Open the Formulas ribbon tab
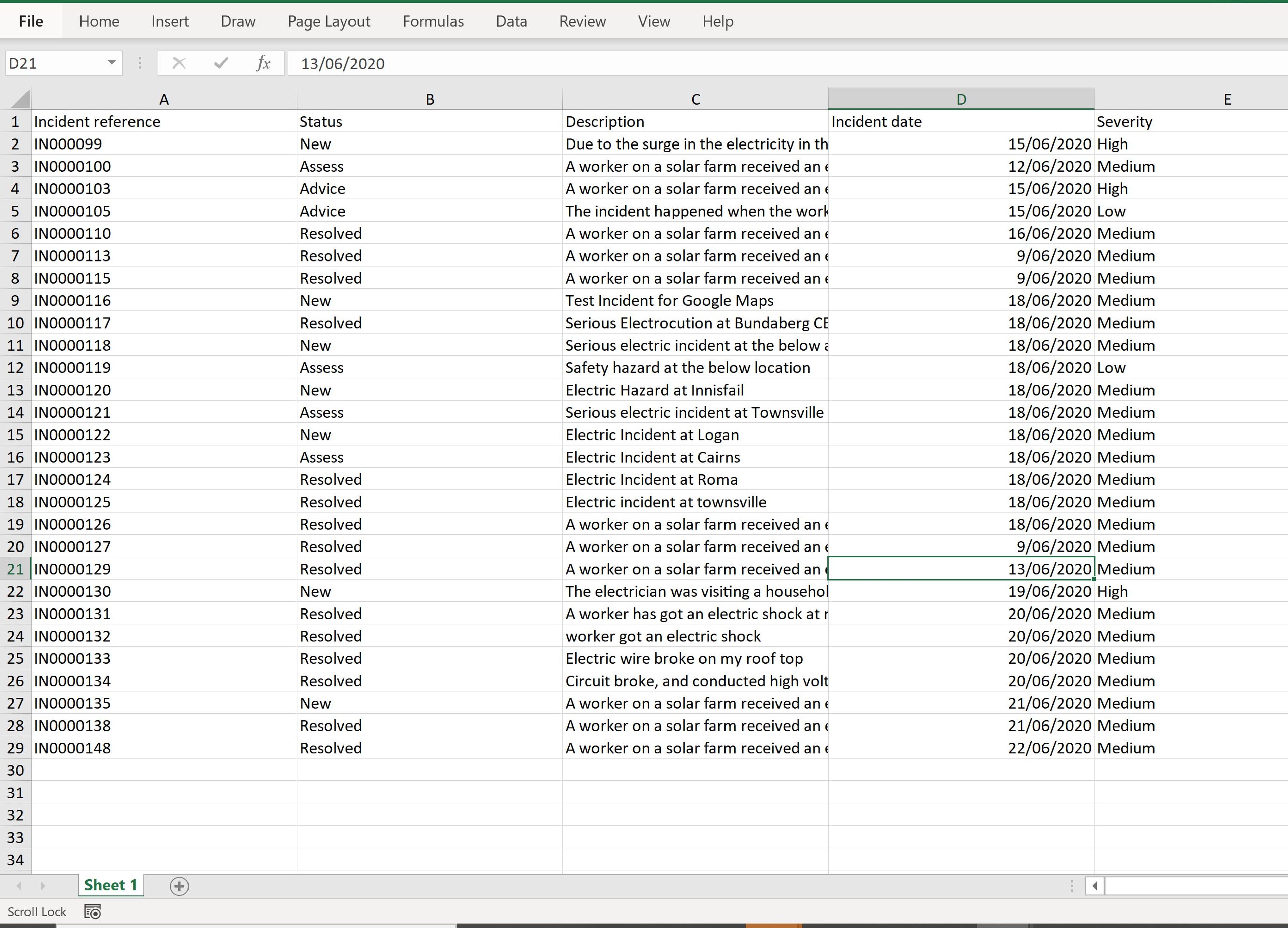 click(x=433, y=21)
